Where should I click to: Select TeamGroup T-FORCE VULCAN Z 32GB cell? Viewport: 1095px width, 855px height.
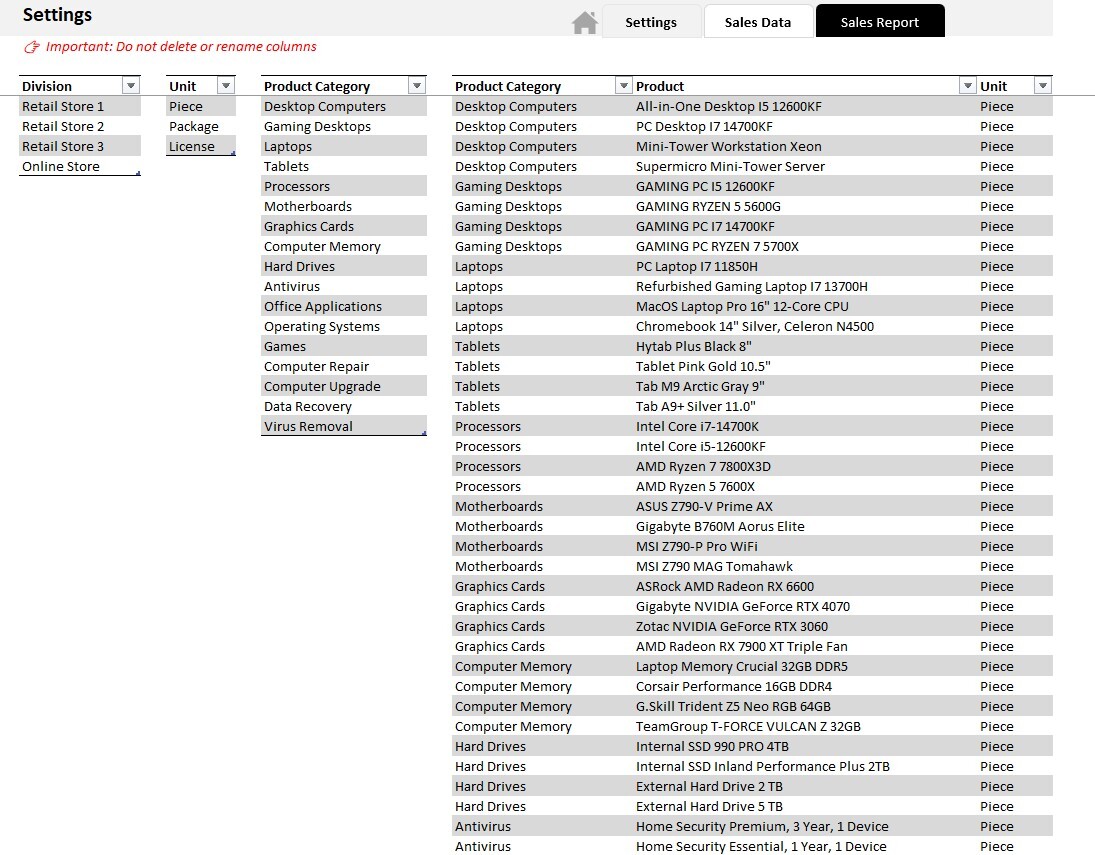point(804,726)
